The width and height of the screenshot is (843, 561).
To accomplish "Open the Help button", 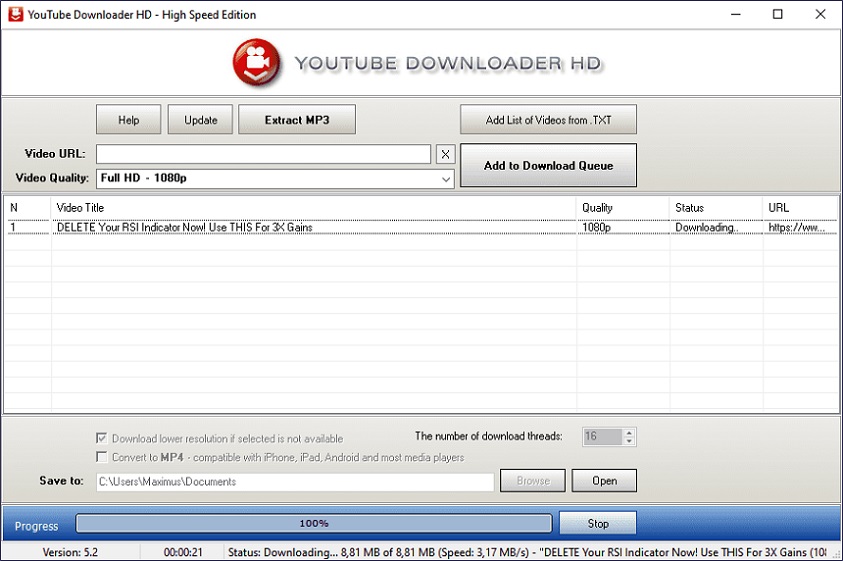I will (128, 119).
